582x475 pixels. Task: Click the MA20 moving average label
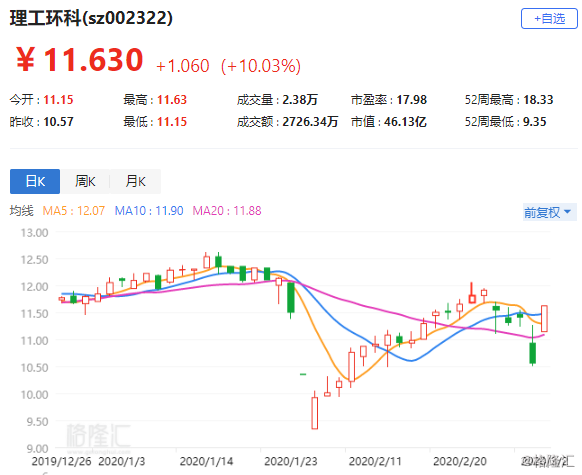(227, 211)
